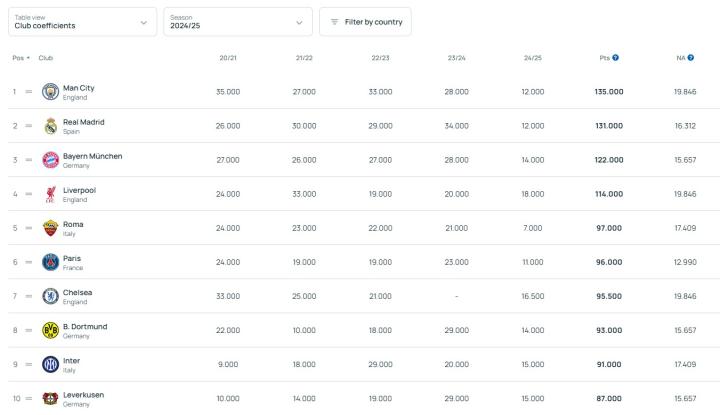Sort table by Pos column
720x415 pixels.
click(x=20, y=58)
